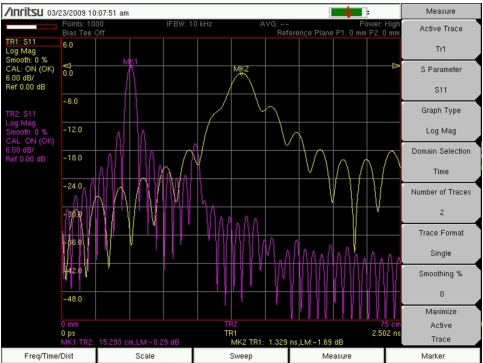Image resolution: width=483 pixels, height=363 pixels.
Task: Toggle Maximize Active Trace
Action: coord(441,325)
